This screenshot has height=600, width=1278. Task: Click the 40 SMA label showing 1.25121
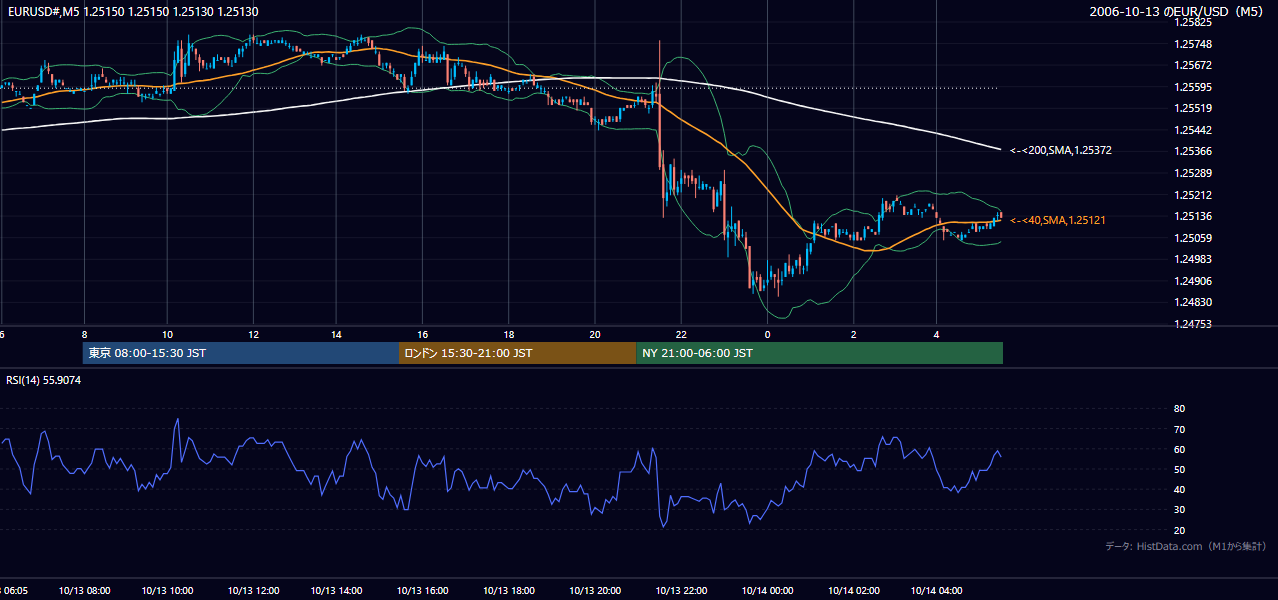(x=1058, y=220)
